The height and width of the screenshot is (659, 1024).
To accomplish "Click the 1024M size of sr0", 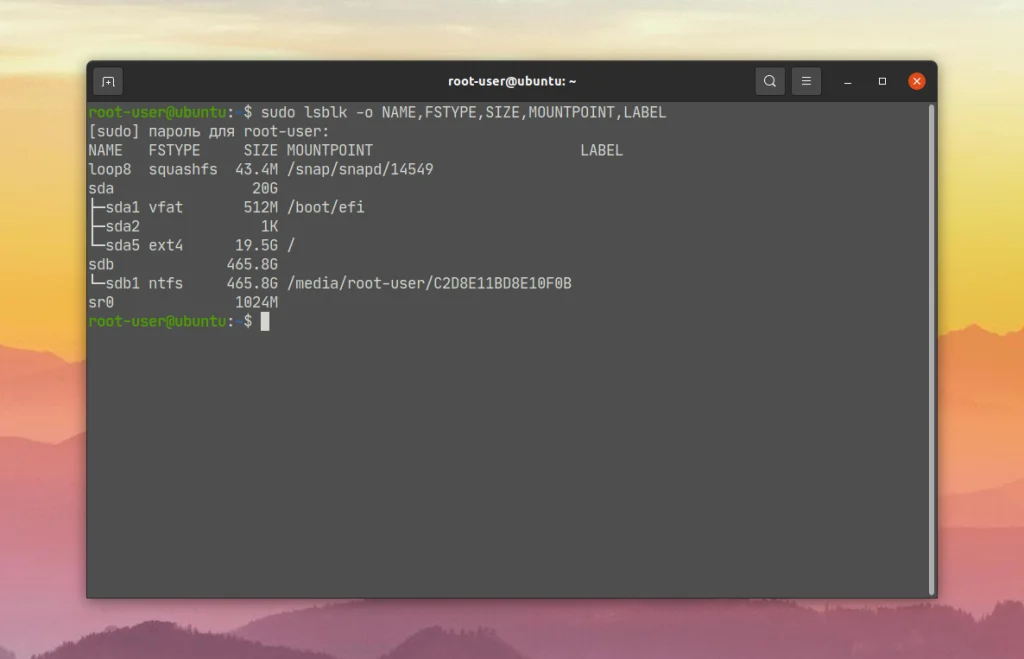I will (x=255, y=302).
